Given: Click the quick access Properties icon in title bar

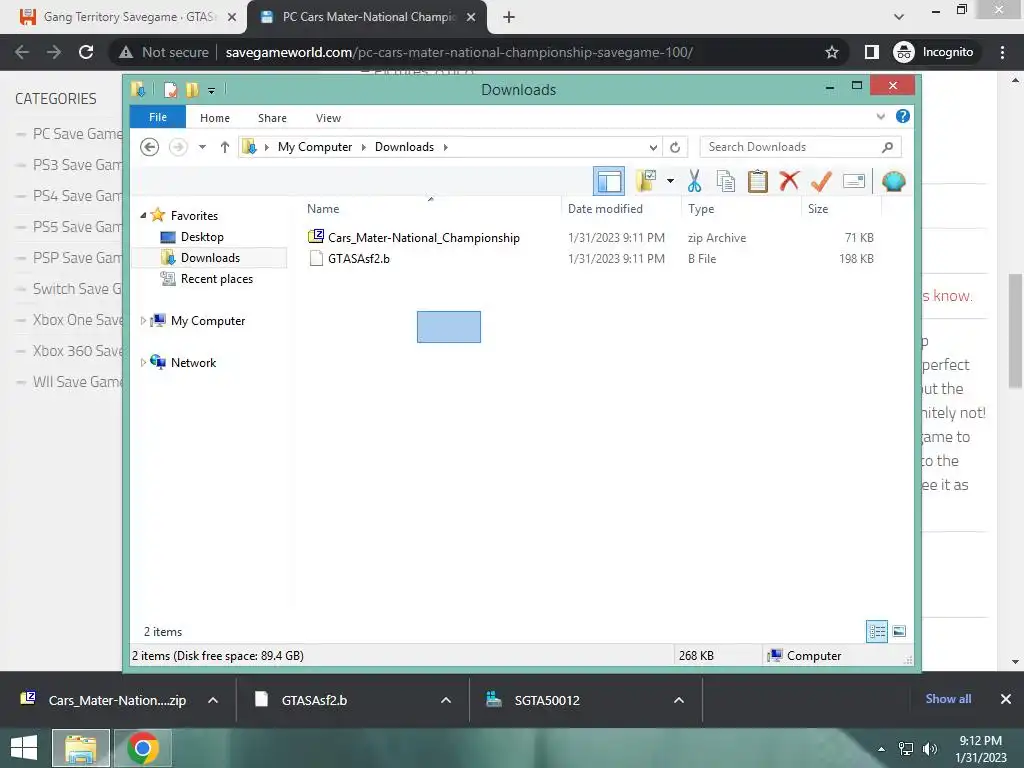Looking at the screenshot, I should (x=170, y=89).
